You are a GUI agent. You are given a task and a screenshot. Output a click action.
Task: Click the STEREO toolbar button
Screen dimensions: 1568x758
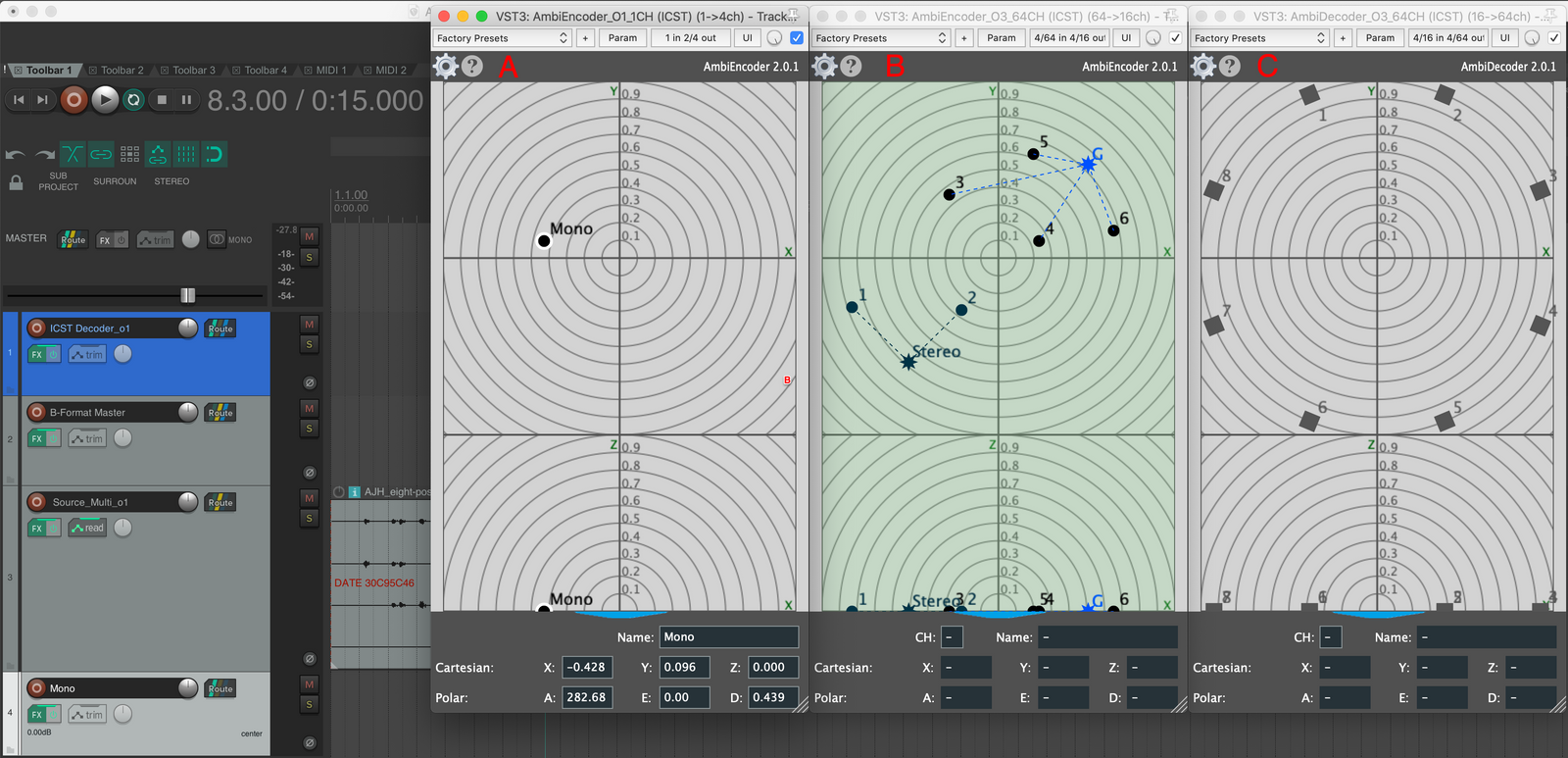click(x=171, y=181)
